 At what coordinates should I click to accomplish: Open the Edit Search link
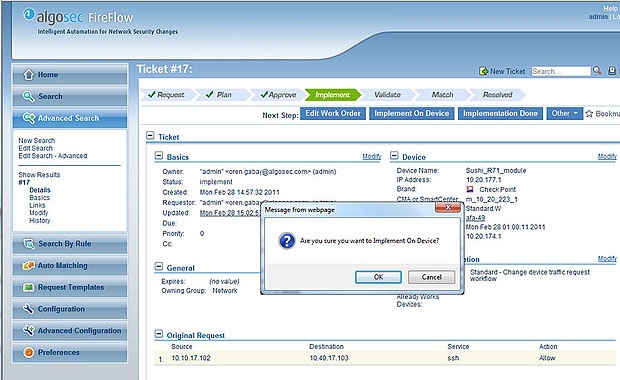(35, 148)
